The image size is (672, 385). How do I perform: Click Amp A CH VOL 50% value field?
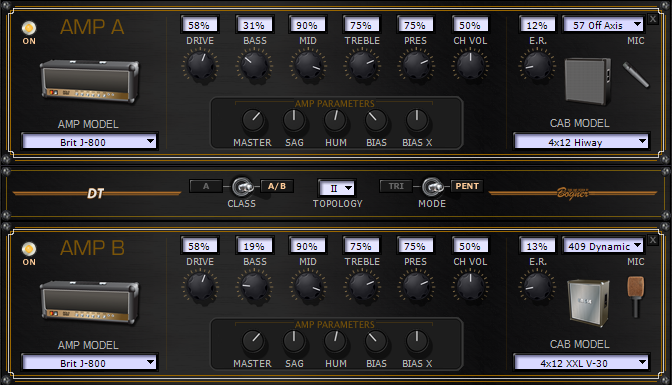[470, 25]
